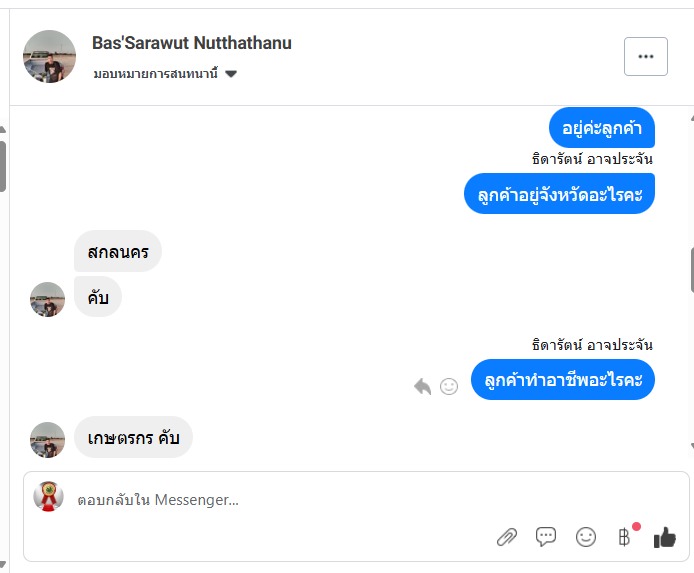Select the สกลนคร message bubble
This screenshot has height=573, width=694.
tap(118, 251)
